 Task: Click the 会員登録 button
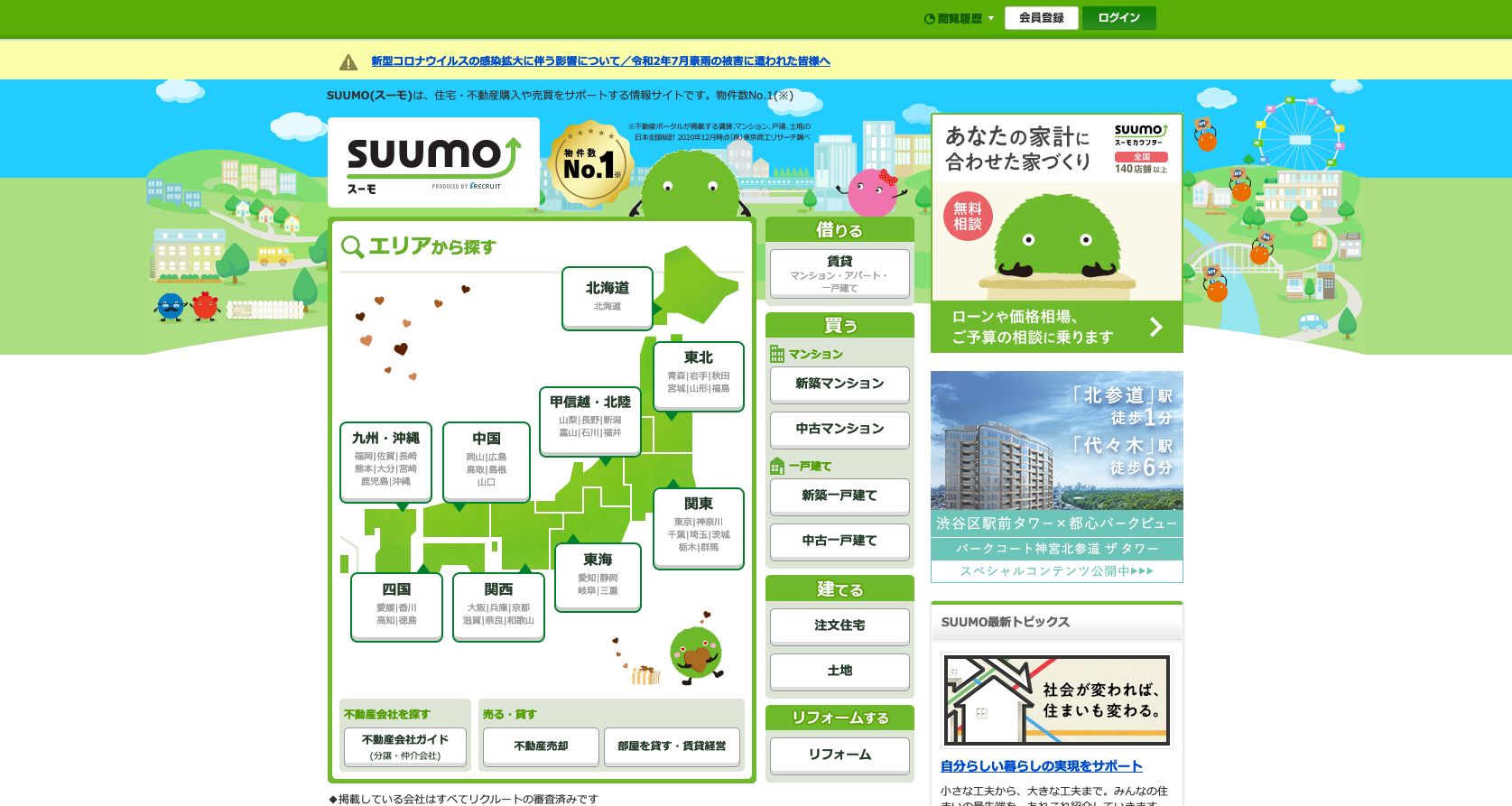(x=1041, y=18)
